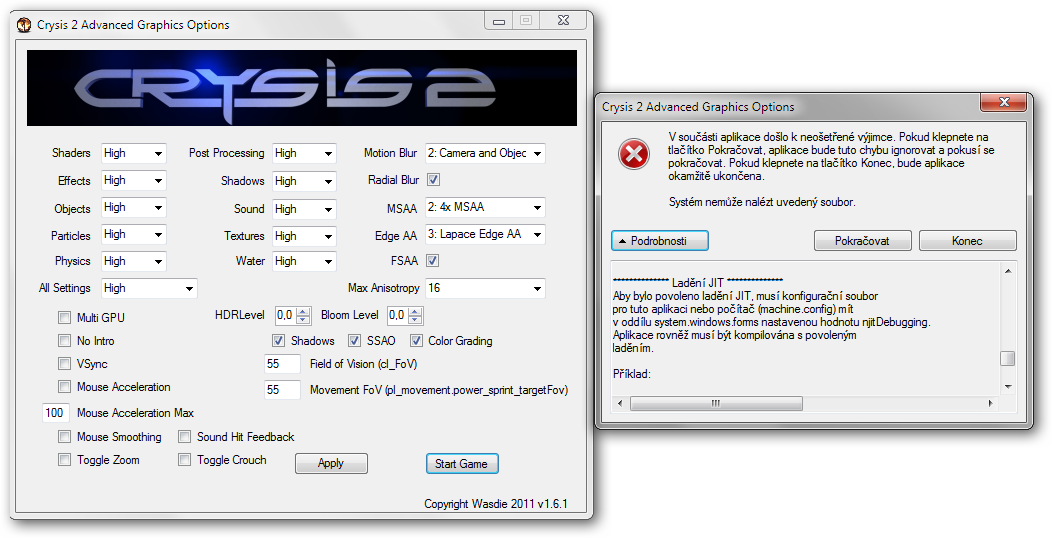Click the Bloom Level value field

pyautogui.click(x=397, y=315)
